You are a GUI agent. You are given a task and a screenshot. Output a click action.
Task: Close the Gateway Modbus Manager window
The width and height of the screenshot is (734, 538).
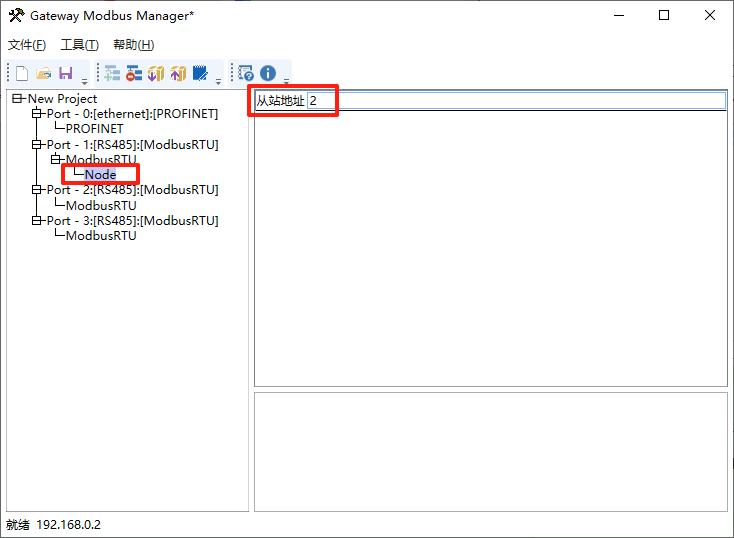(x=710, y=15)
